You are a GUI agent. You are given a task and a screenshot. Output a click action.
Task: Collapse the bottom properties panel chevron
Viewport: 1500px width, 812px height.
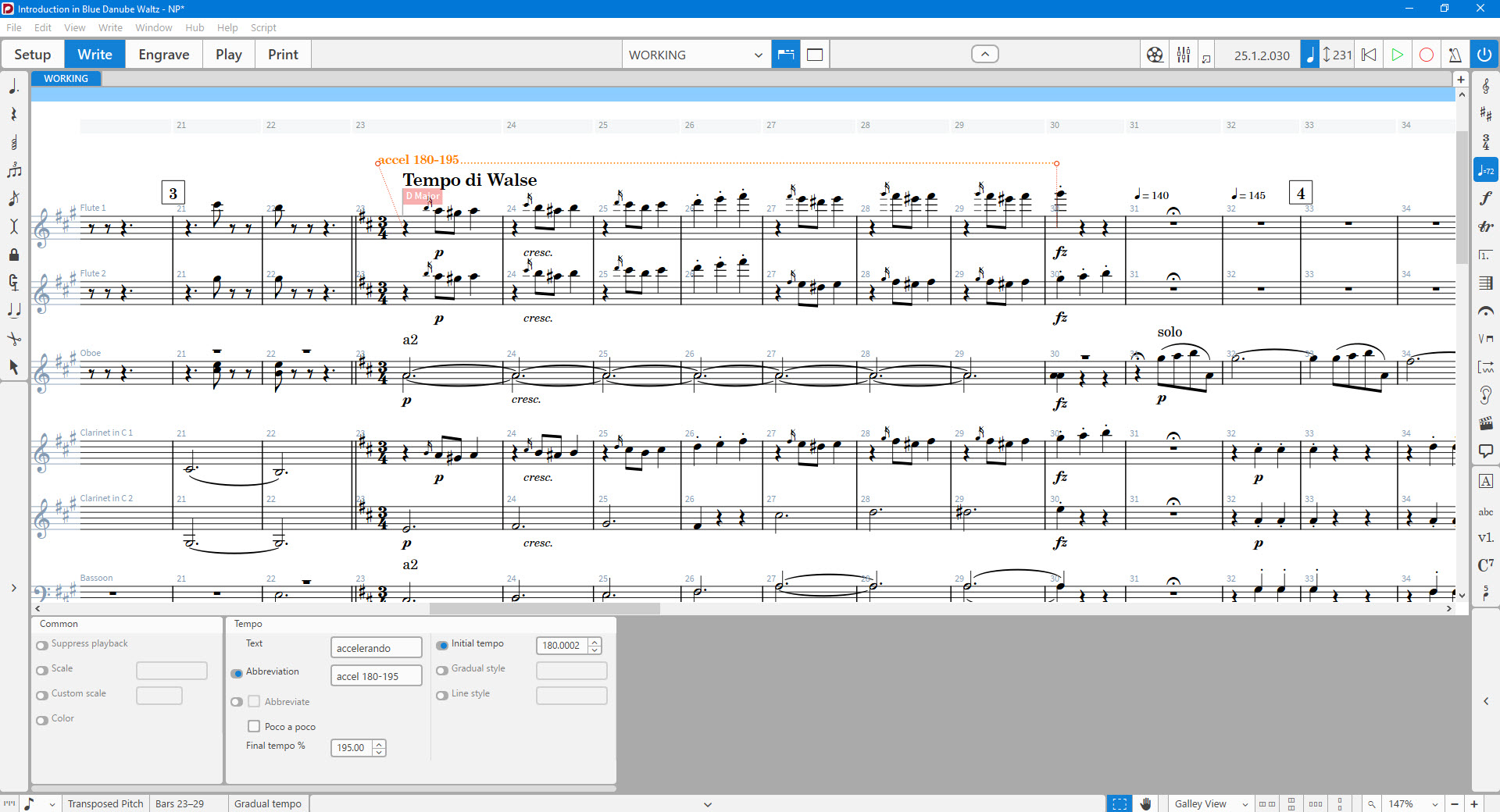click(708, 804)
